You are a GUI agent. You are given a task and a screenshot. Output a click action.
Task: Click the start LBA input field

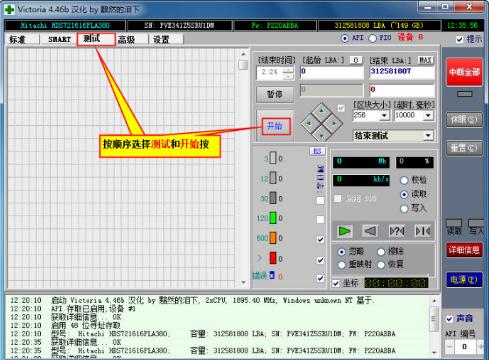[332, 72]
